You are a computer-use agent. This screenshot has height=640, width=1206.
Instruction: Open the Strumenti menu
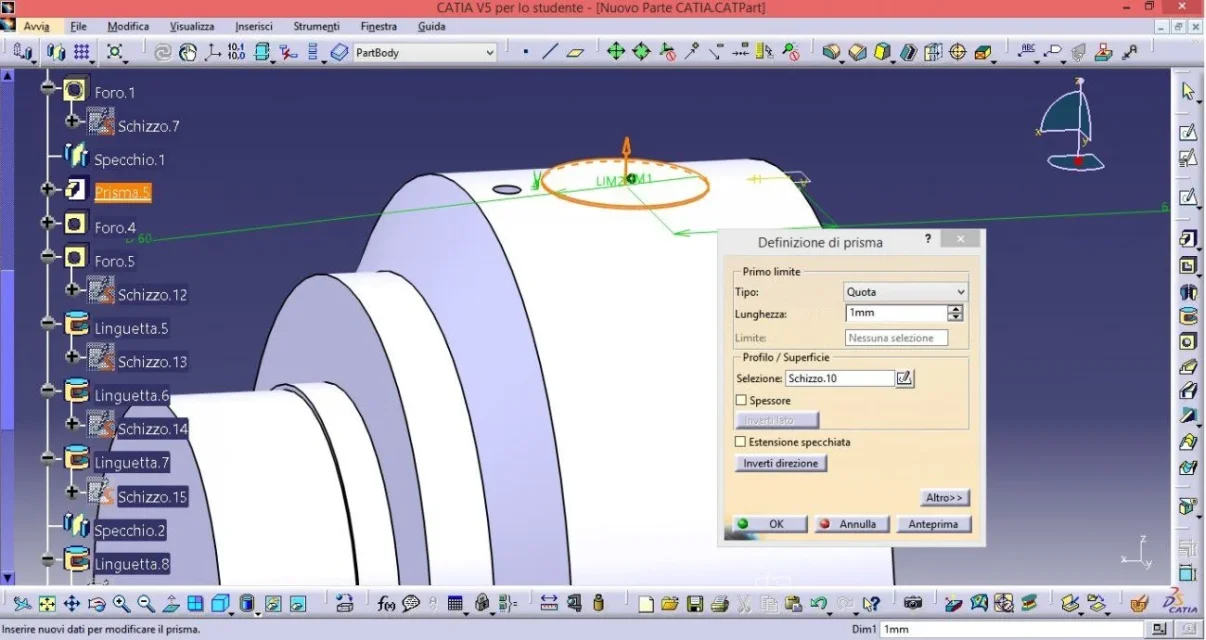click(x=316, y=26)
